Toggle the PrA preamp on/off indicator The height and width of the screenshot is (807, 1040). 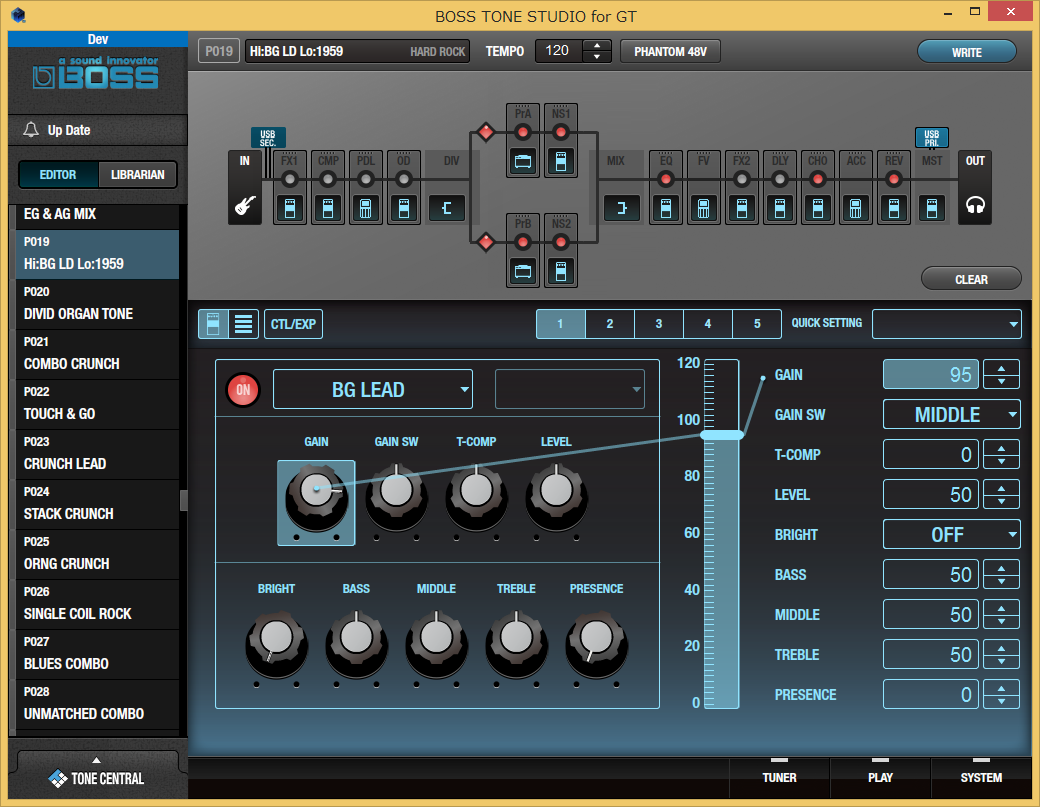click(523, 133)
